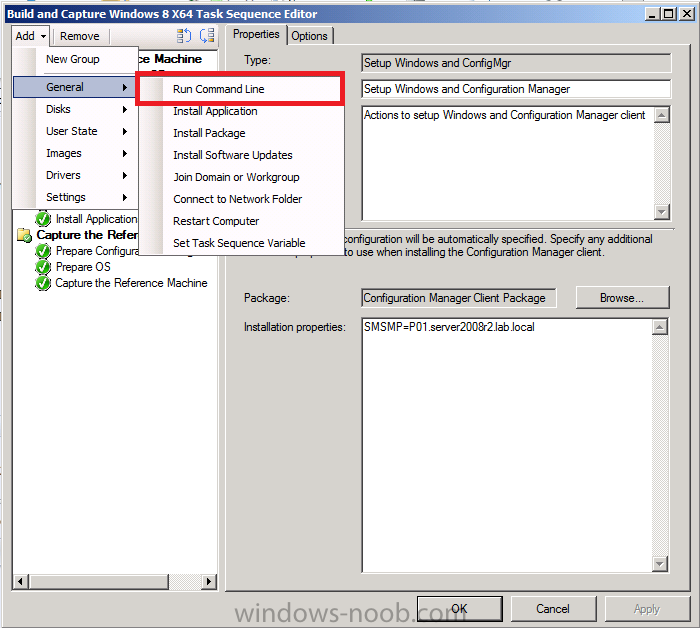Click the Type field Setup Windows and ConfigMgr
The width and height of the screenshot is (700, 628).
point(516,63)
